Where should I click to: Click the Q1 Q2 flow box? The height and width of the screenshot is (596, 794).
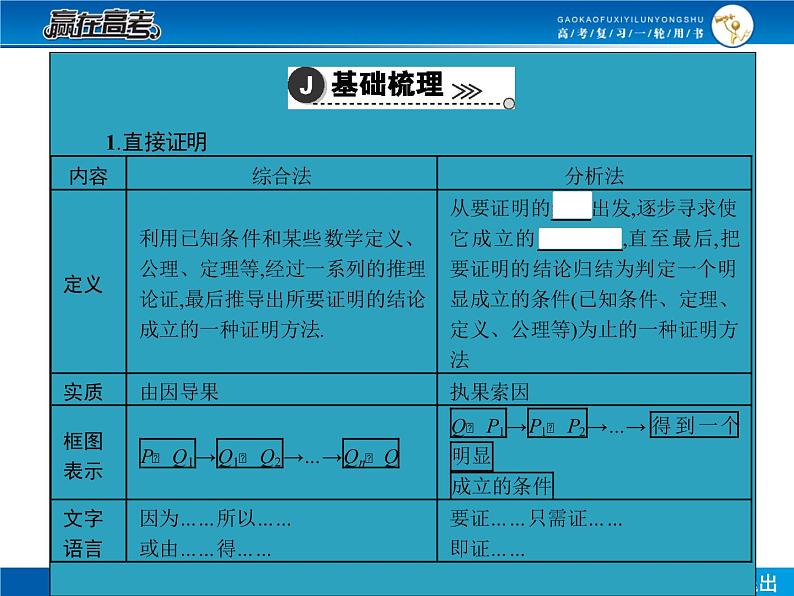coord(250,453)
